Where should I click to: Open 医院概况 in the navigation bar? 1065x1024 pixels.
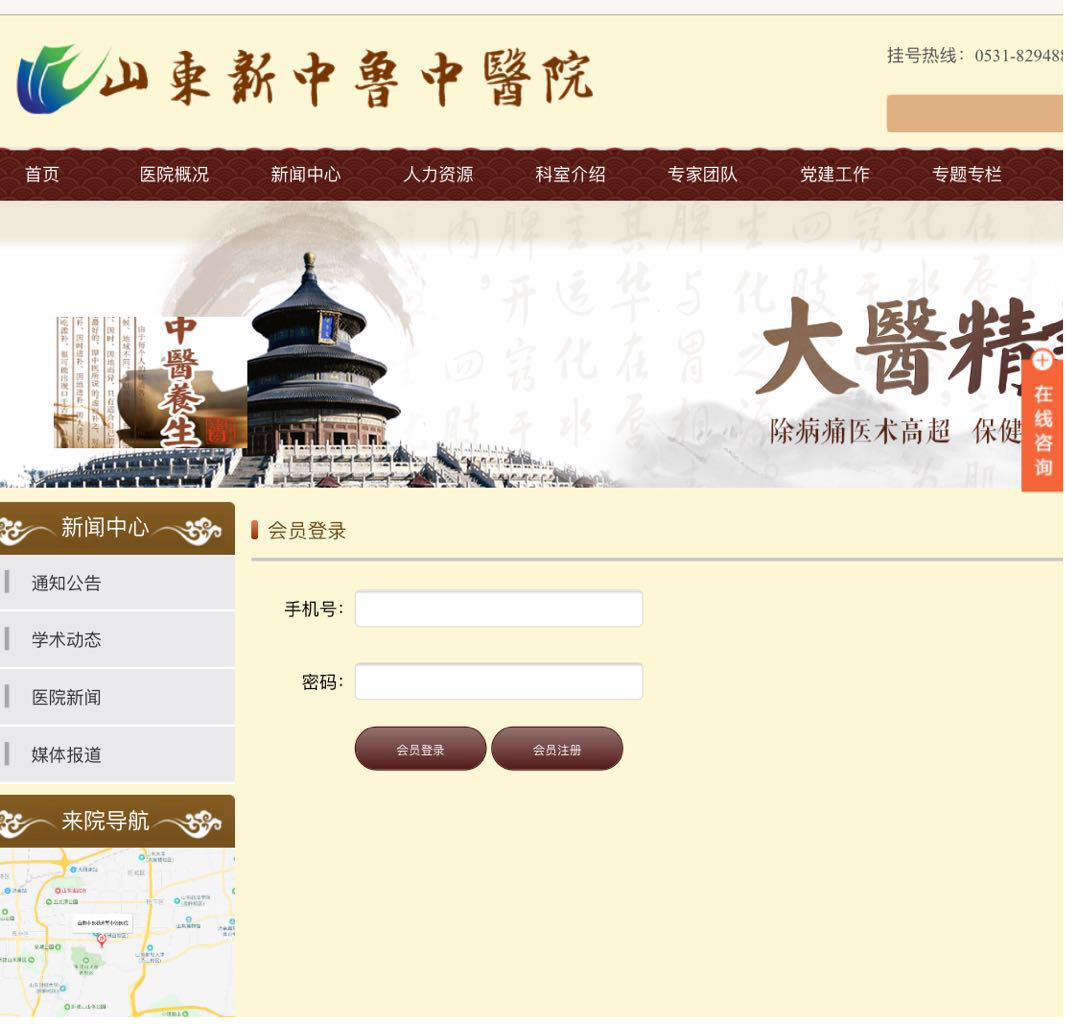(174, 174)
